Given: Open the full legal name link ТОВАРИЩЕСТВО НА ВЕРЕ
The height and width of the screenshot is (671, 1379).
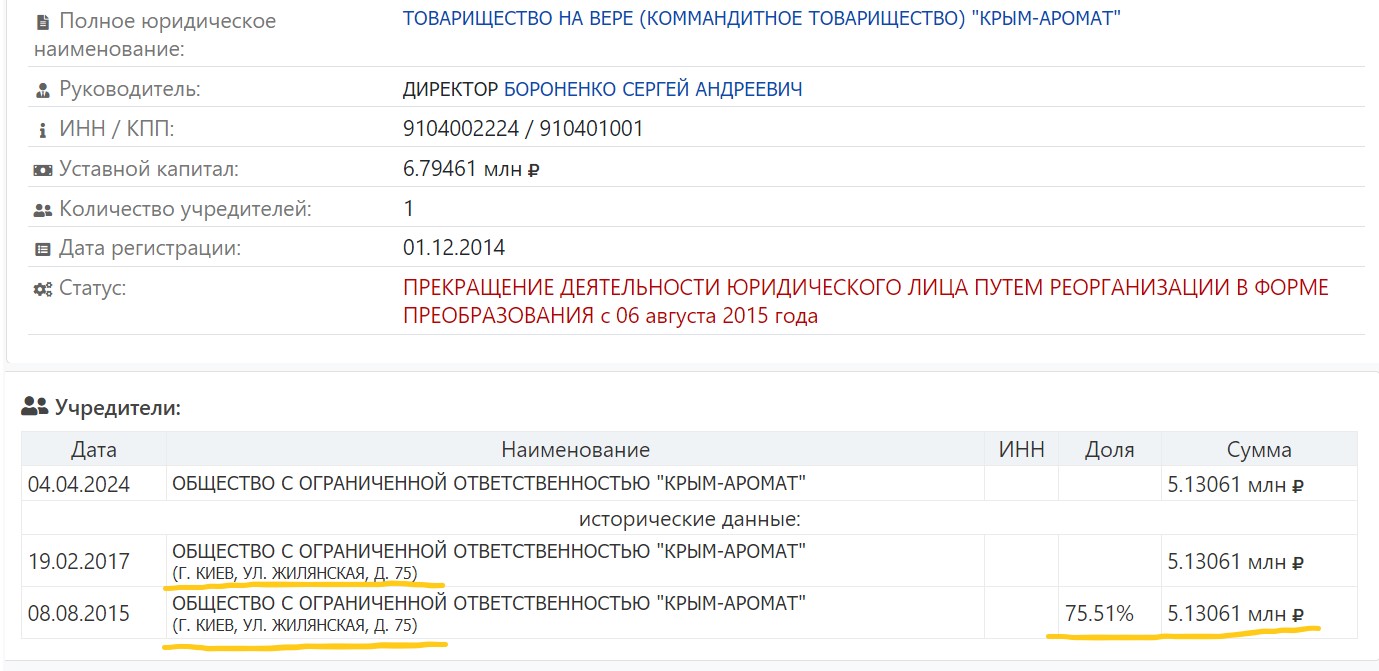Looking at the screenshot, I should pyautogui.click(x=761, y=19).
